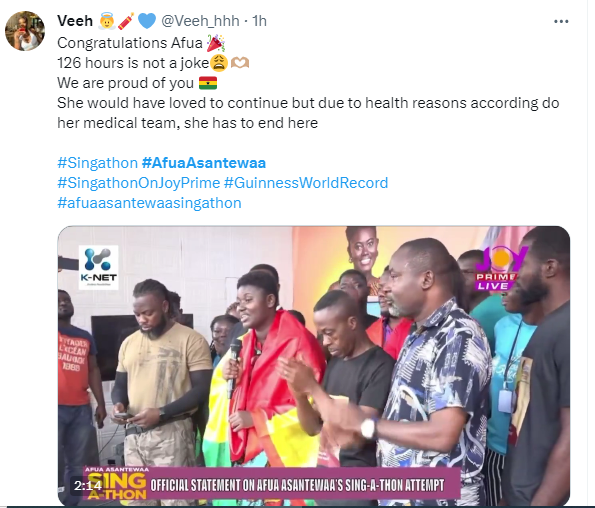
Task: Open the Veeh display name link
Action: pos(75,21)
